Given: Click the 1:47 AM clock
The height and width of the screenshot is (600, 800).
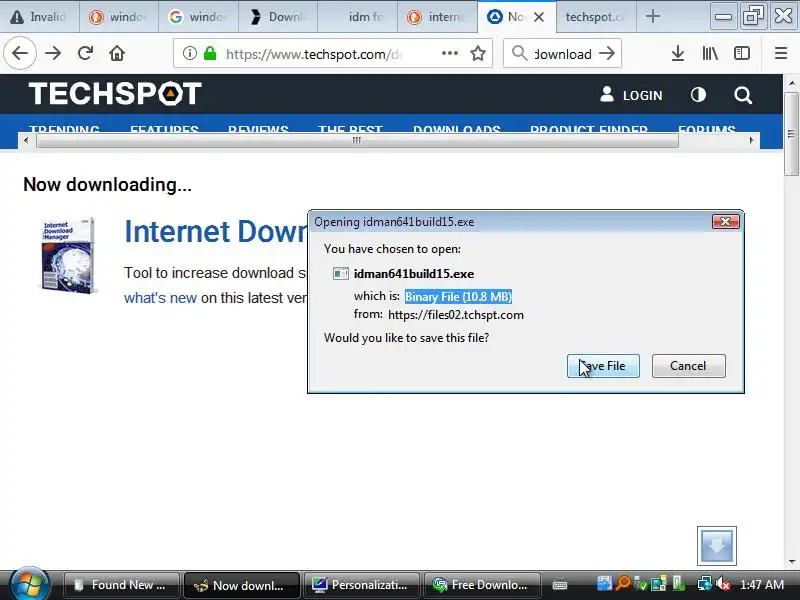Looking at the screenshot, I should click(762, 585).
